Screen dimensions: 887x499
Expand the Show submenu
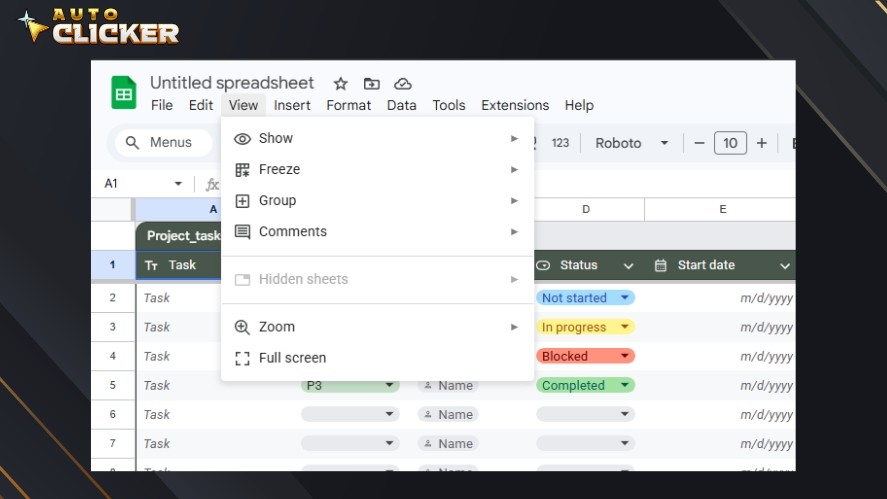pyautogui.click(x=276, y=139)
